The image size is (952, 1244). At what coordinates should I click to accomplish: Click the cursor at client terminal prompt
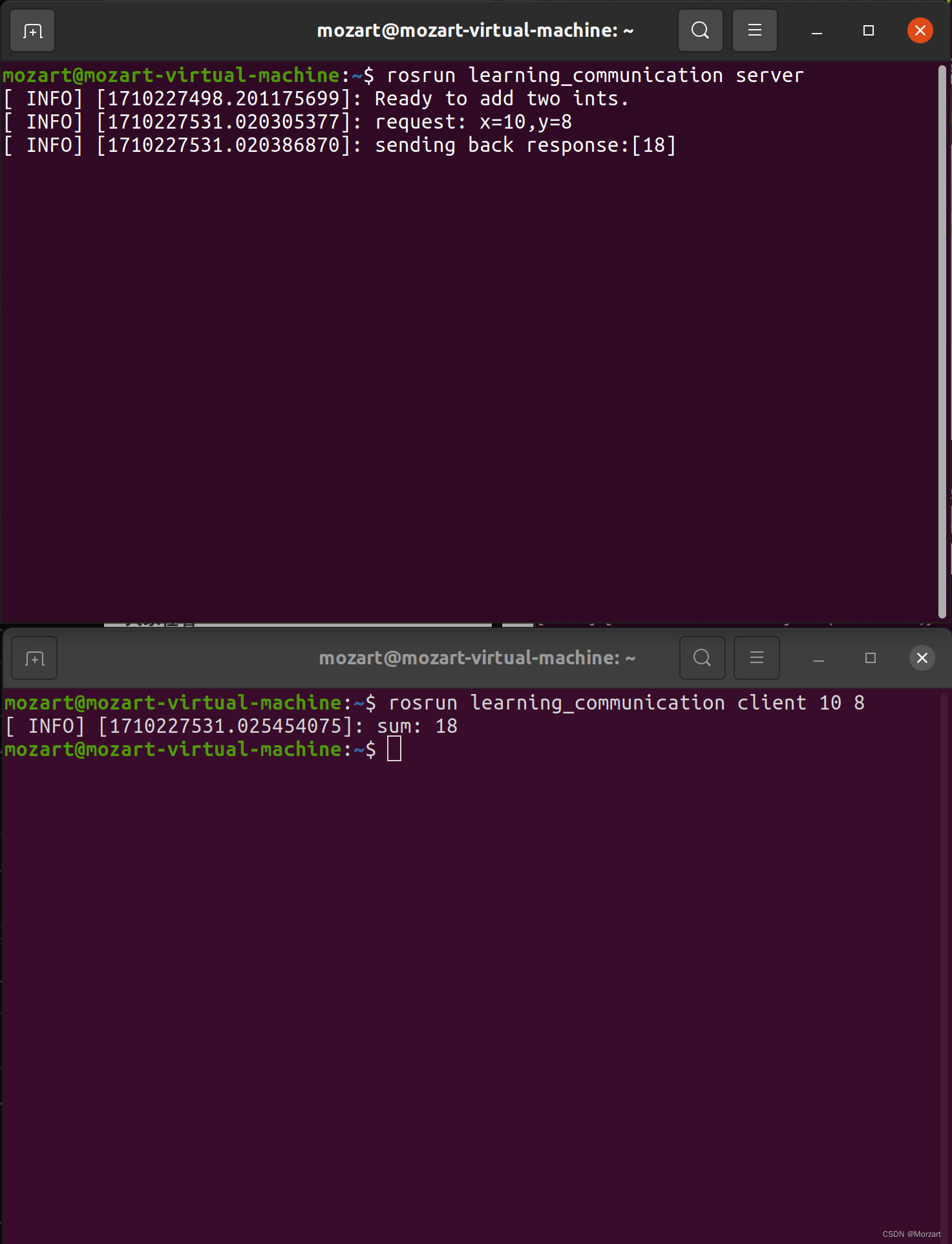tap(394, 750)
